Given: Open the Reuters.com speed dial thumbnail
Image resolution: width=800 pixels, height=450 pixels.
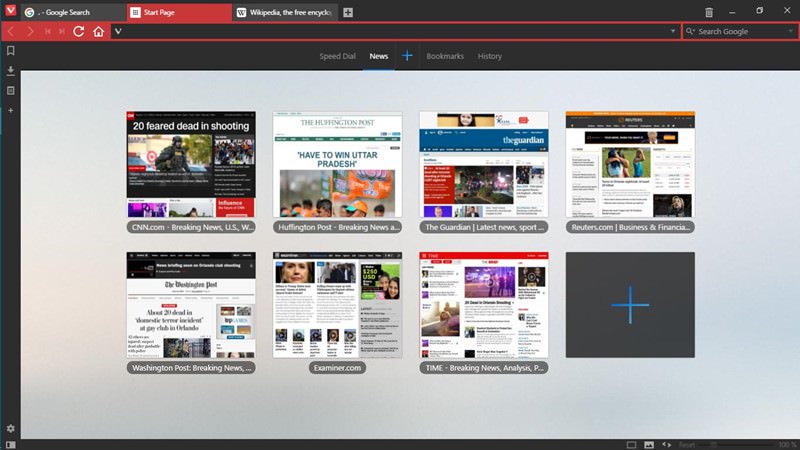Looking at the screenshot, I should point(630,164).
